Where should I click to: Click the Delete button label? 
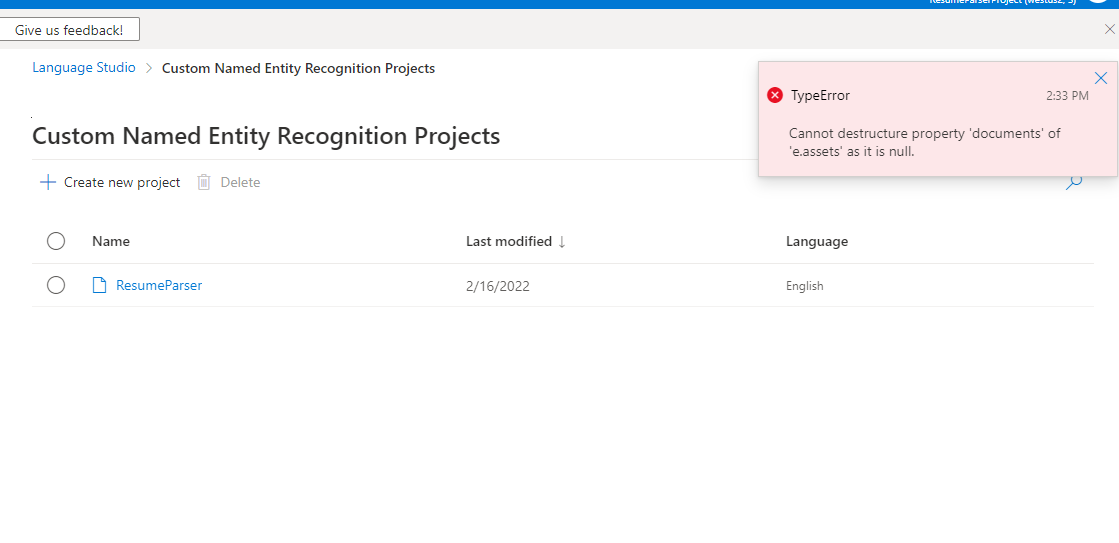(x=240, y=182)
